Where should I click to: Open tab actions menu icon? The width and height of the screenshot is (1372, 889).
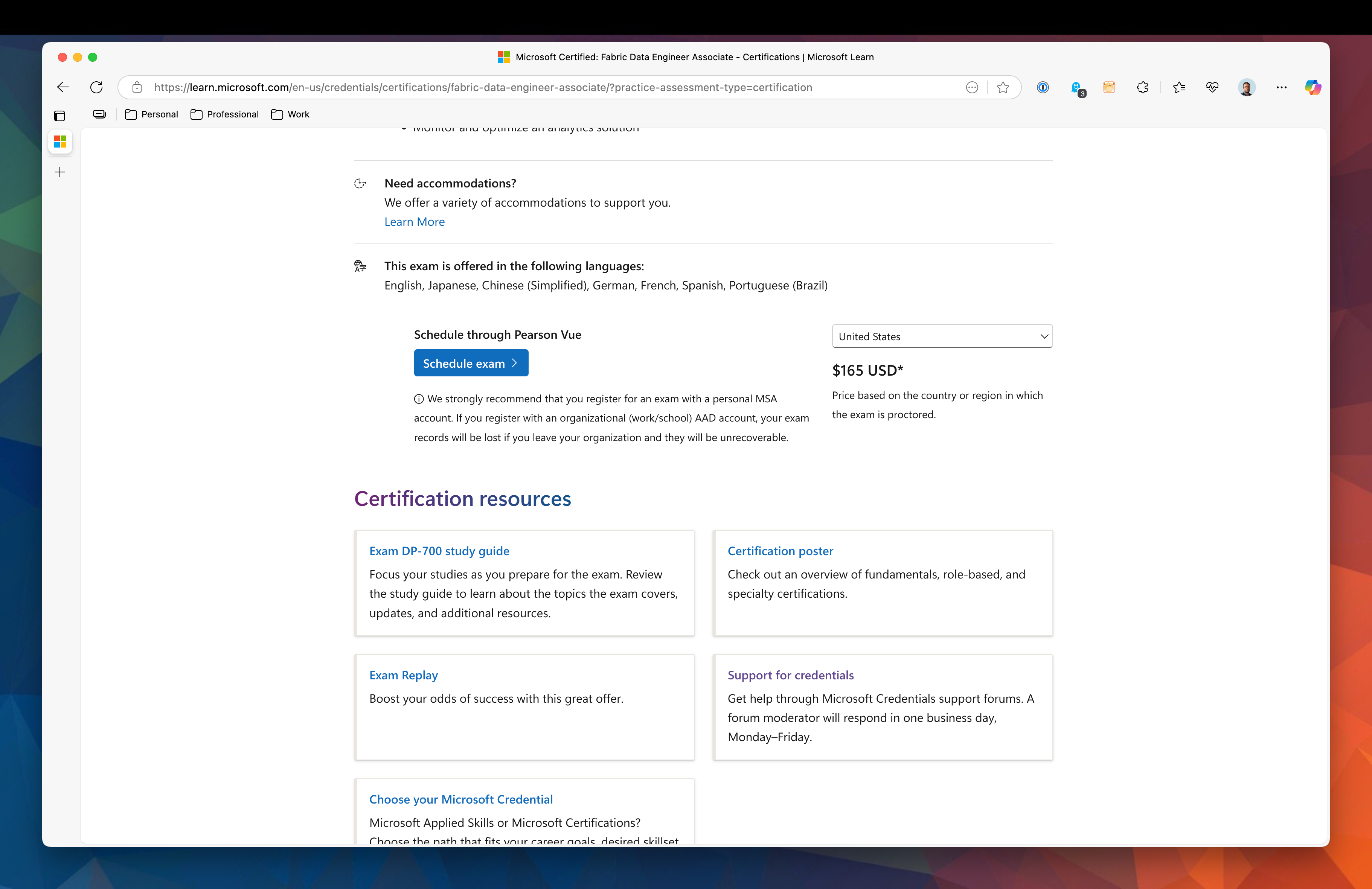(x=59, y=116)
